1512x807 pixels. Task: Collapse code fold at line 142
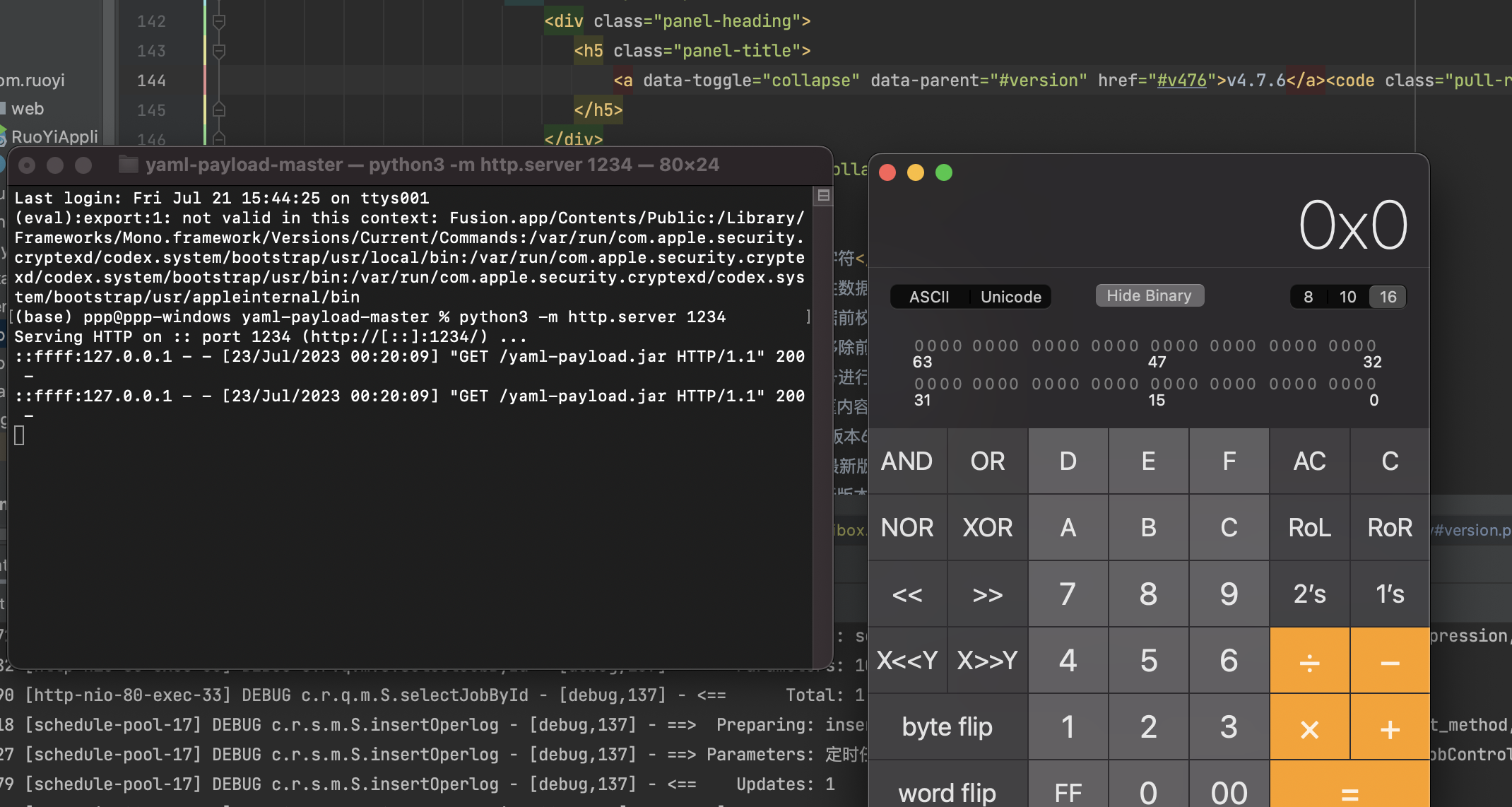(219, 21)
